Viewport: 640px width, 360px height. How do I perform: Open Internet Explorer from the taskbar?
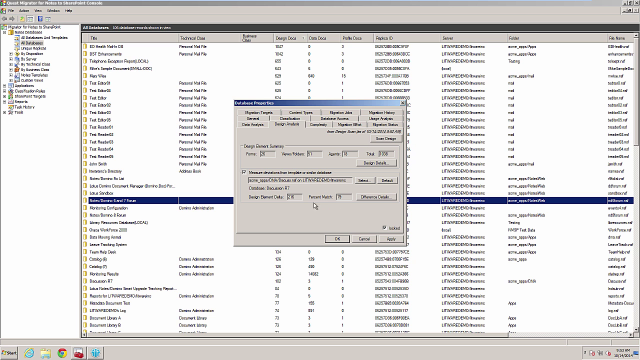(29, 353)
